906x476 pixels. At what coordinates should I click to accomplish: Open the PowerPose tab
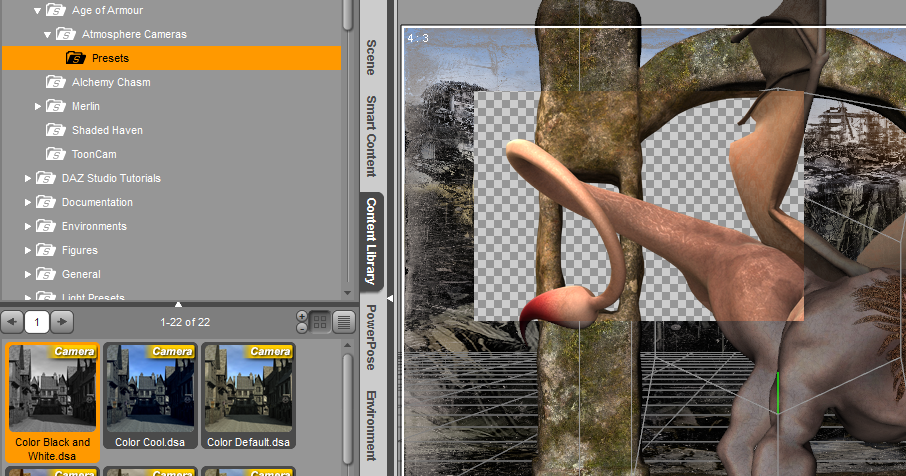(371, 337)
